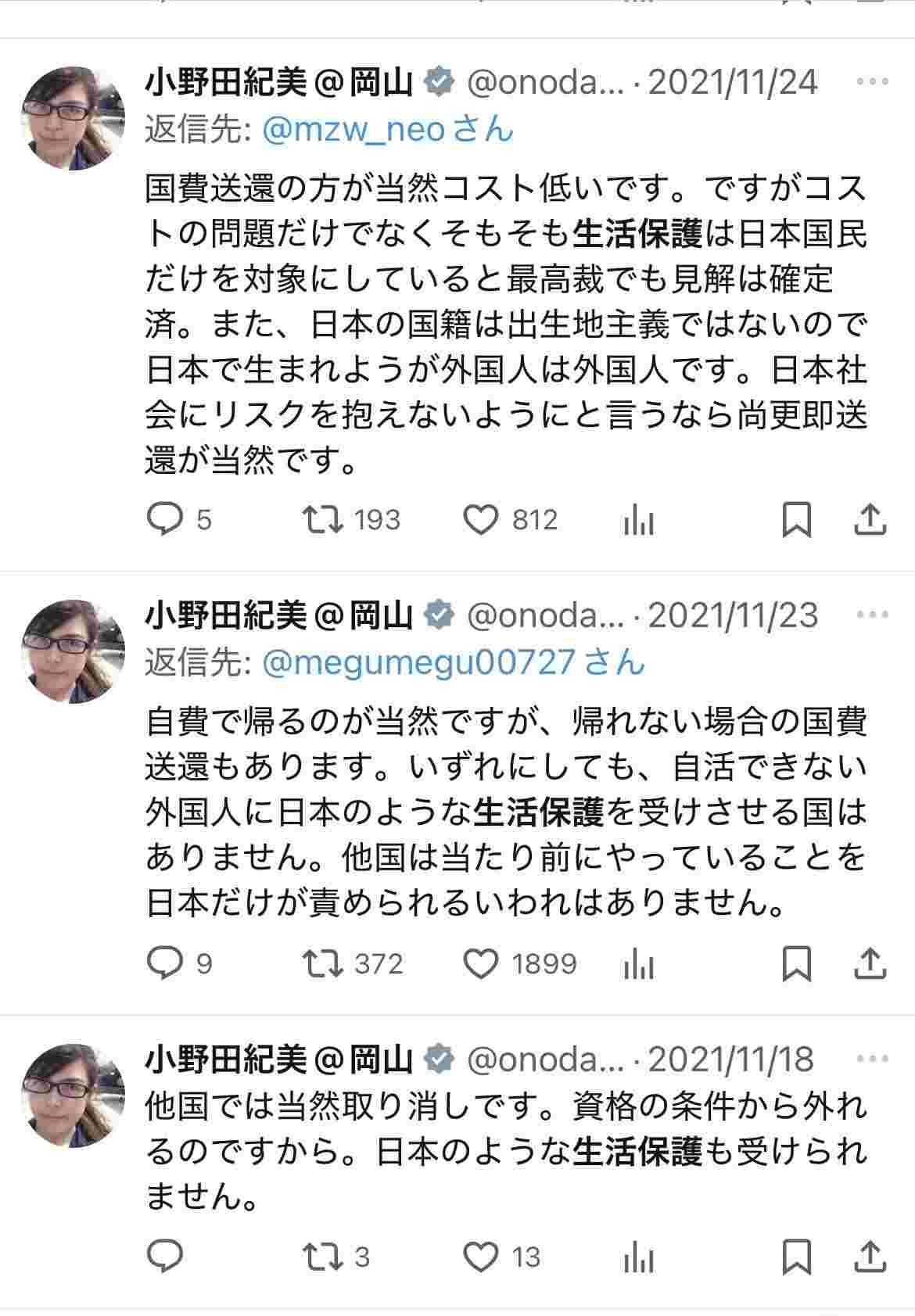This screenshot has width=915, height=1316.
Task: Open more options for 2021/11/23 tweet
Action: tap(872, 615)
